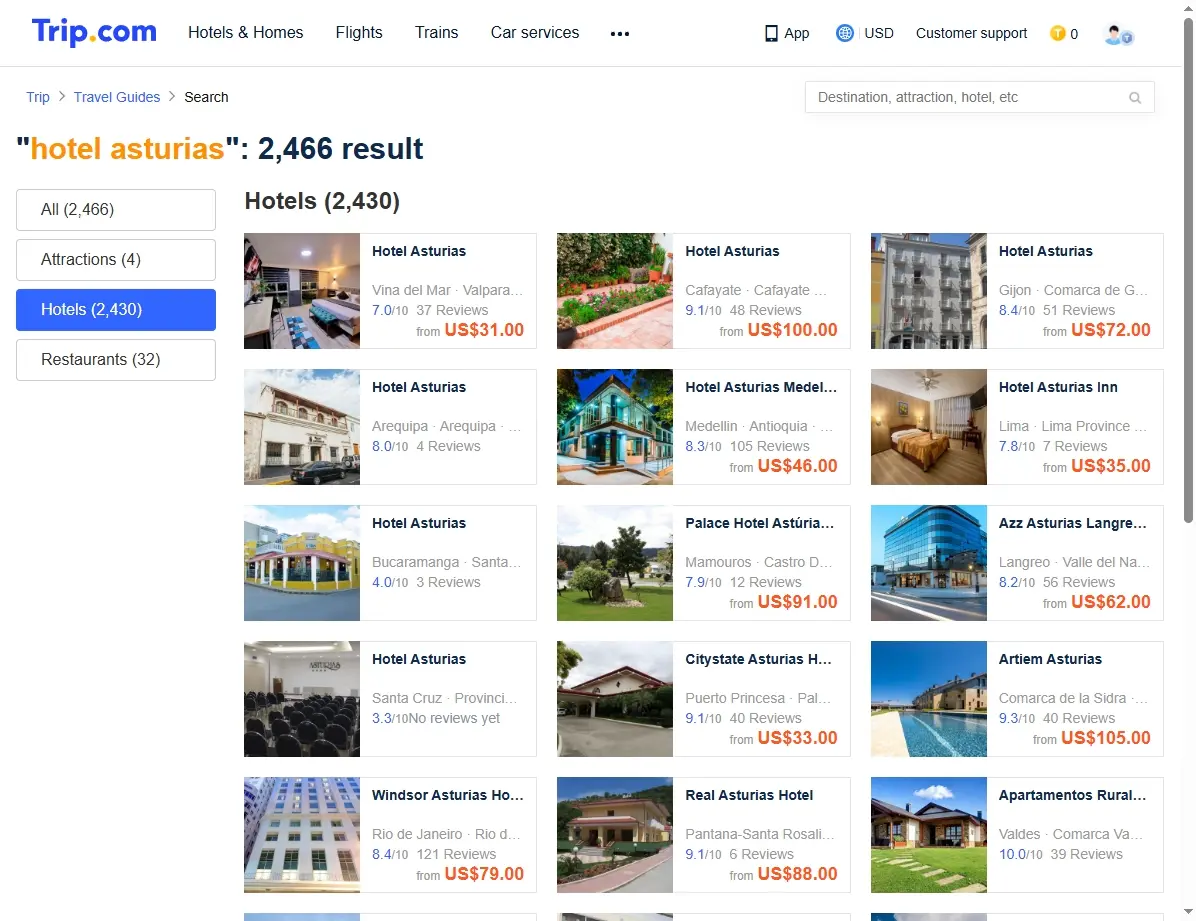Screen dimensions: 1196x921
Task: Open Citystate Asturias Puerto Princesa photo
Action: tap(615, 699)
